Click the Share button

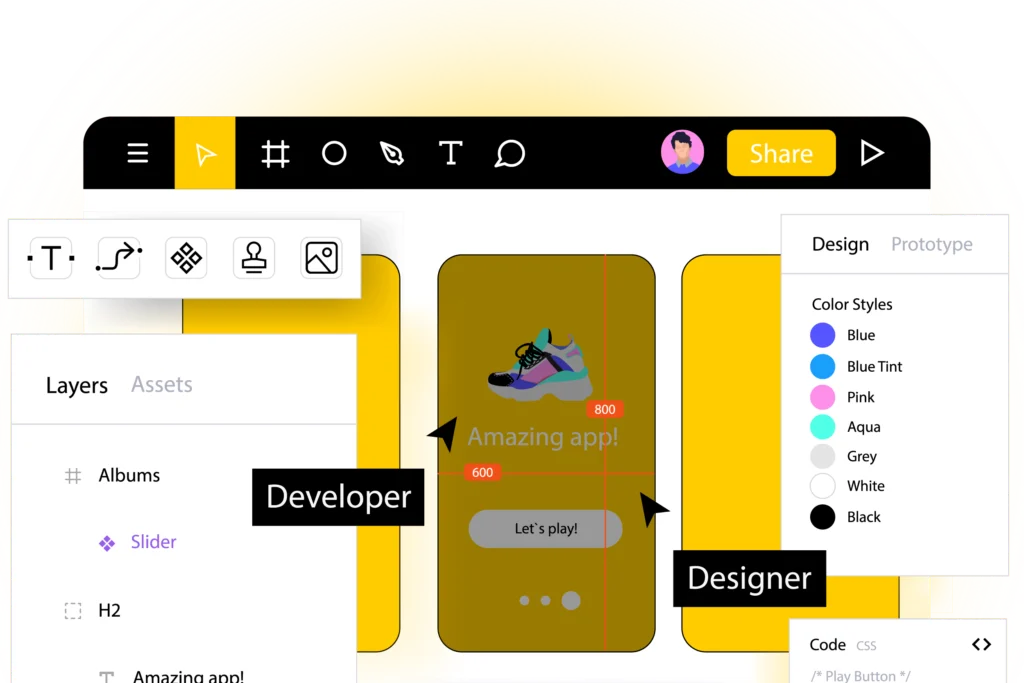click(x=781, y=153)
